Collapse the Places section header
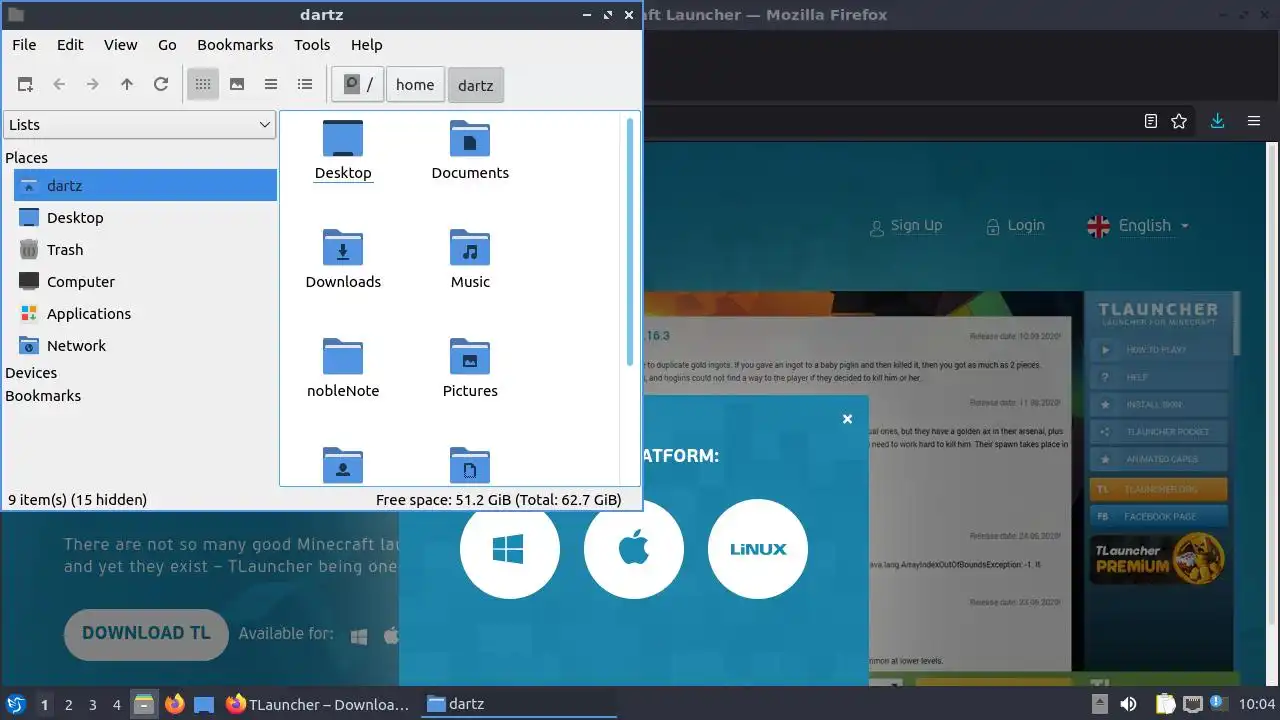 (27, 158)
